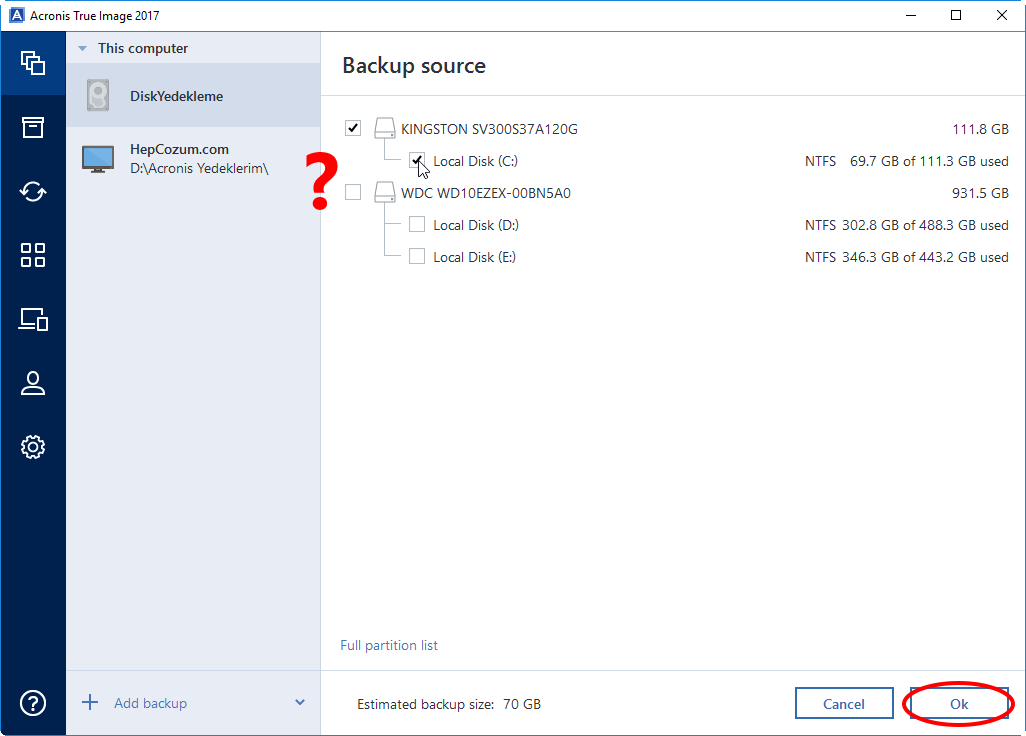Open the Backup section in sidebar

33,63
